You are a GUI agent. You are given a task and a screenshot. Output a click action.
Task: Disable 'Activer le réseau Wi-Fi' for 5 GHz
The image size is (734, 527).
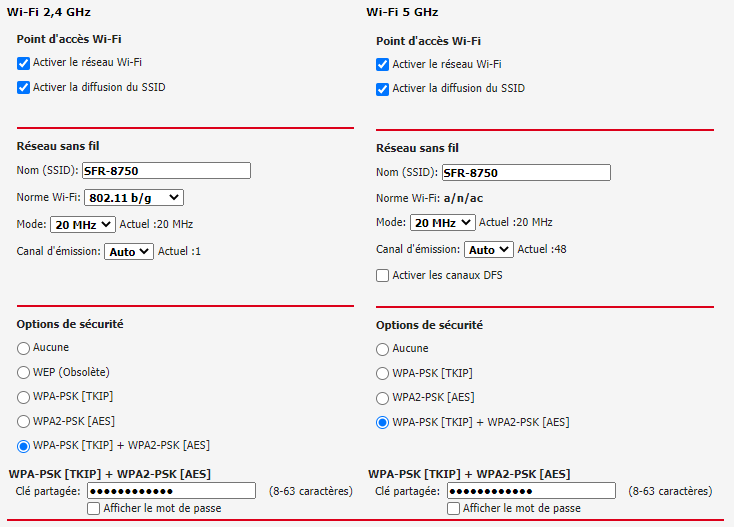pyautogui.click(x=383, y=64)
